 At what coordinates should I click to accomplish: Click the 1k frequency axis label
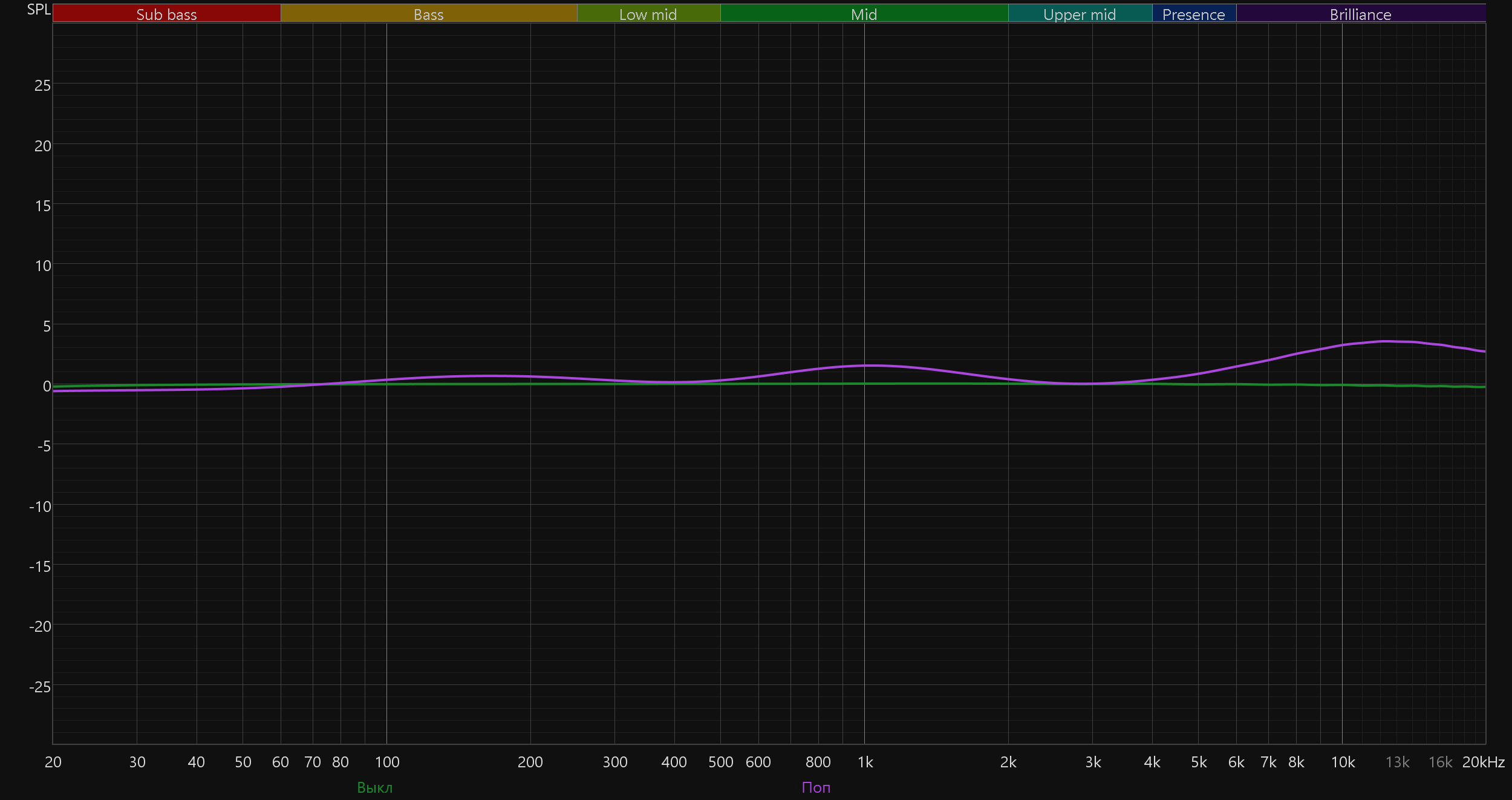(x=865, y=762)
